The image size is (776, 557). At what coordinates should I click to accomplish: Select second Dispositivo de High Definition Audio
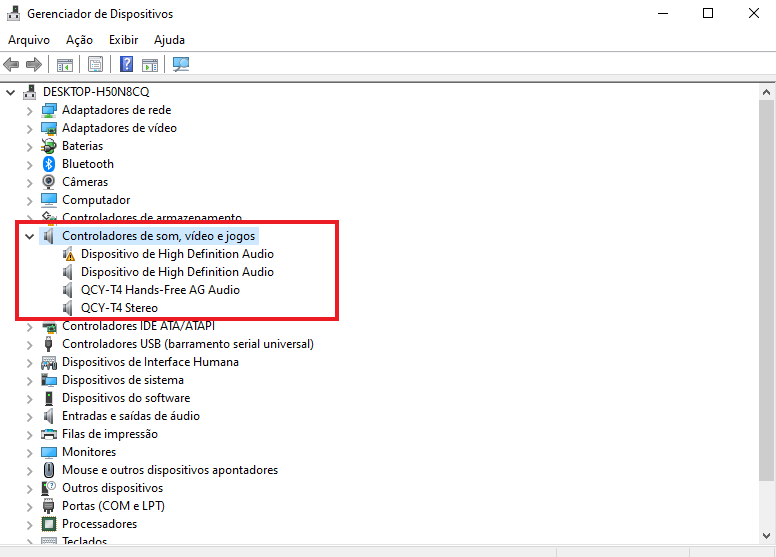[177, 272]
